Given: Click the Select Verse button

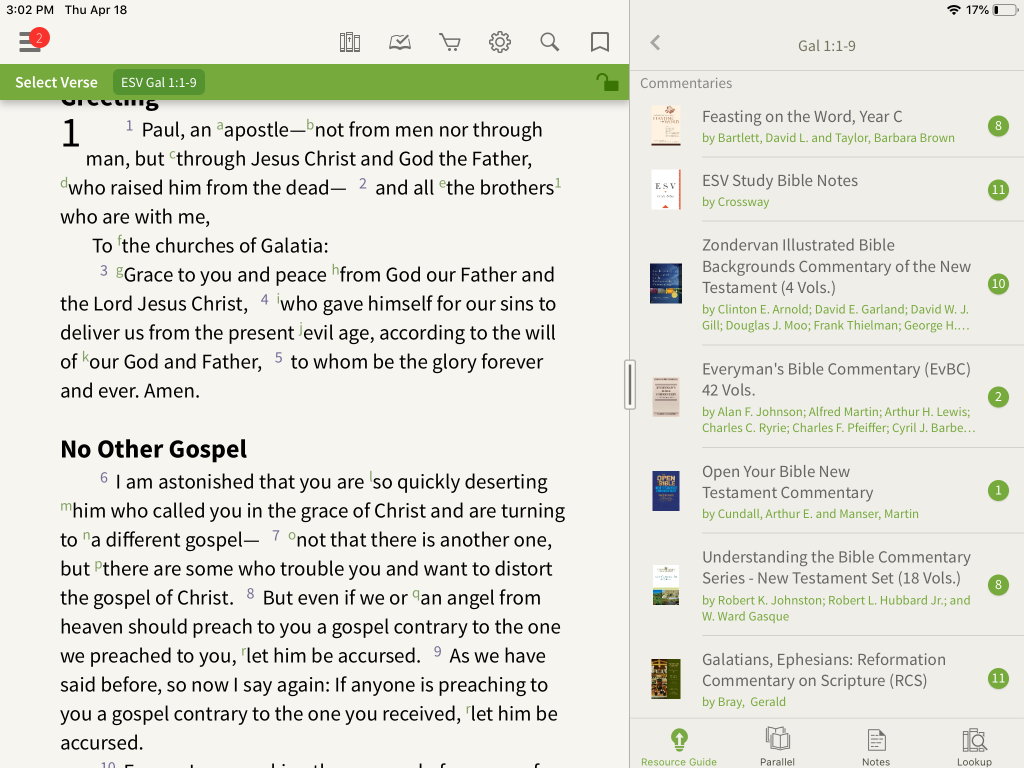Looking at the screenshot, I should [x=56, y=82].
